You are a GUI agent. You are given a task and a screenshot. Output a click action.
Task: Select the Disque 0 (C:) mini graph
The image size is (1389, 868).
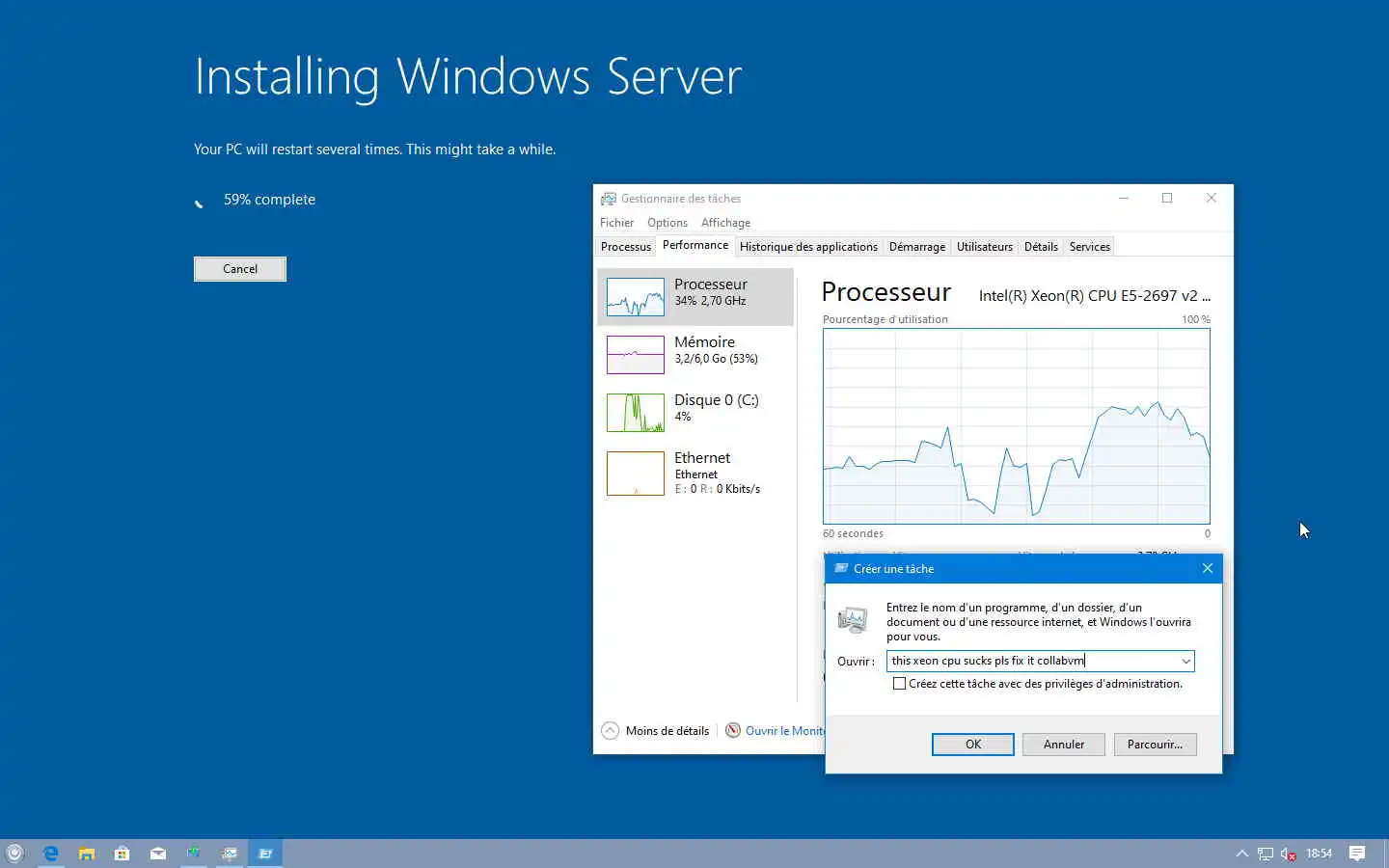click(x=635, y=413)
